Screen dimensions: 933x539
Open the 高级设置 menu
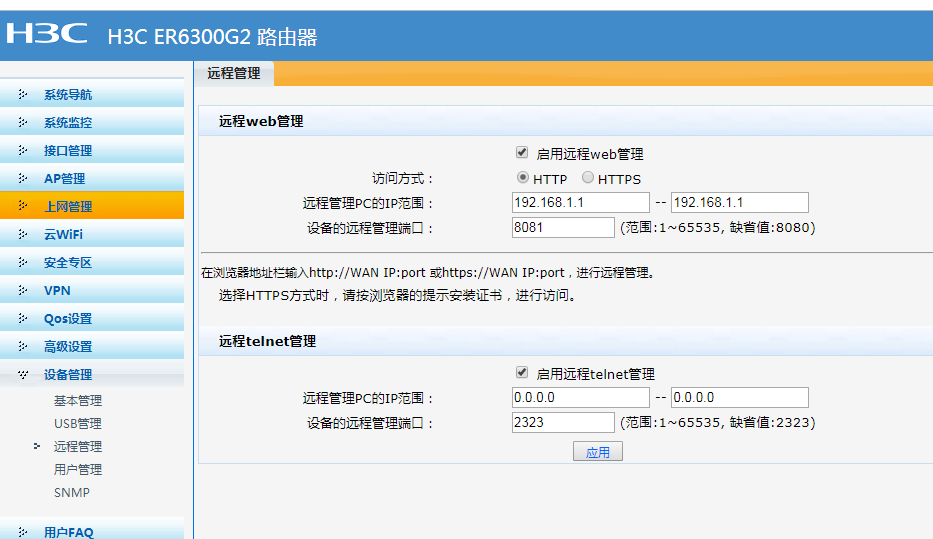pyautogui.click(x=68, y=346)
